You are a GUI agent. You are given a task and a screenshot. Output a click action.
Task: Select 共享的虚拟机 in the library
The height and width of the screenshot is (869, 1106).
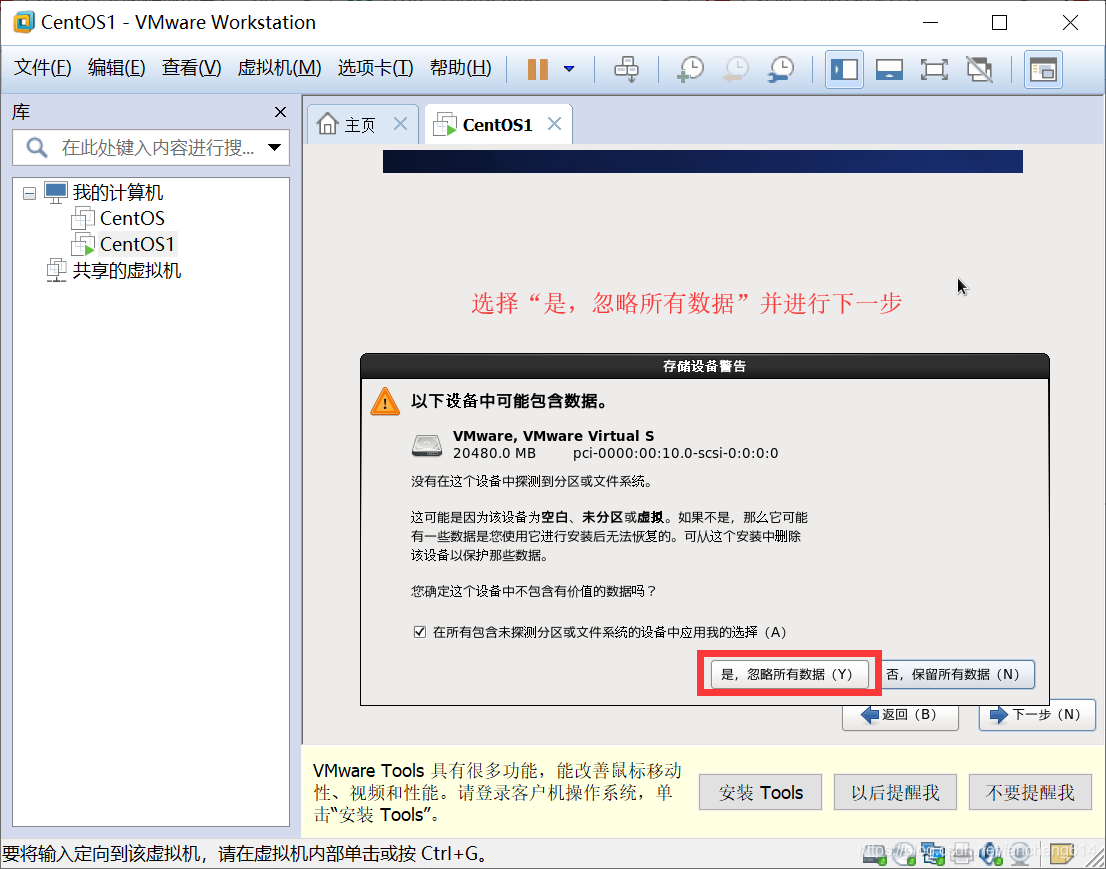(127, 271)
